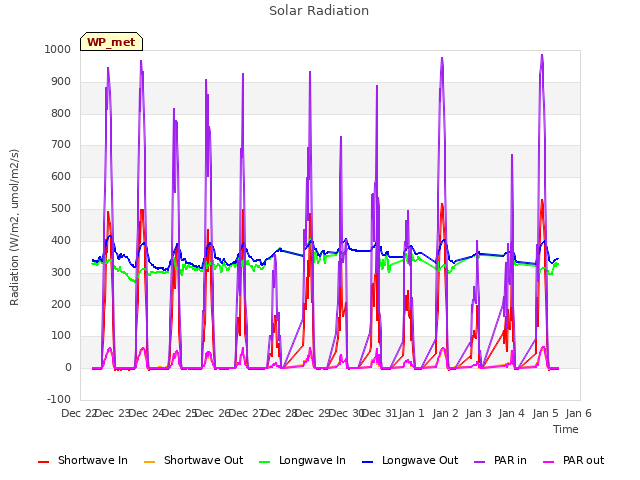Screen dimensions: 640x480
Task: Click the PAR in peak on Jan 5
Action: tap(542, 55)
